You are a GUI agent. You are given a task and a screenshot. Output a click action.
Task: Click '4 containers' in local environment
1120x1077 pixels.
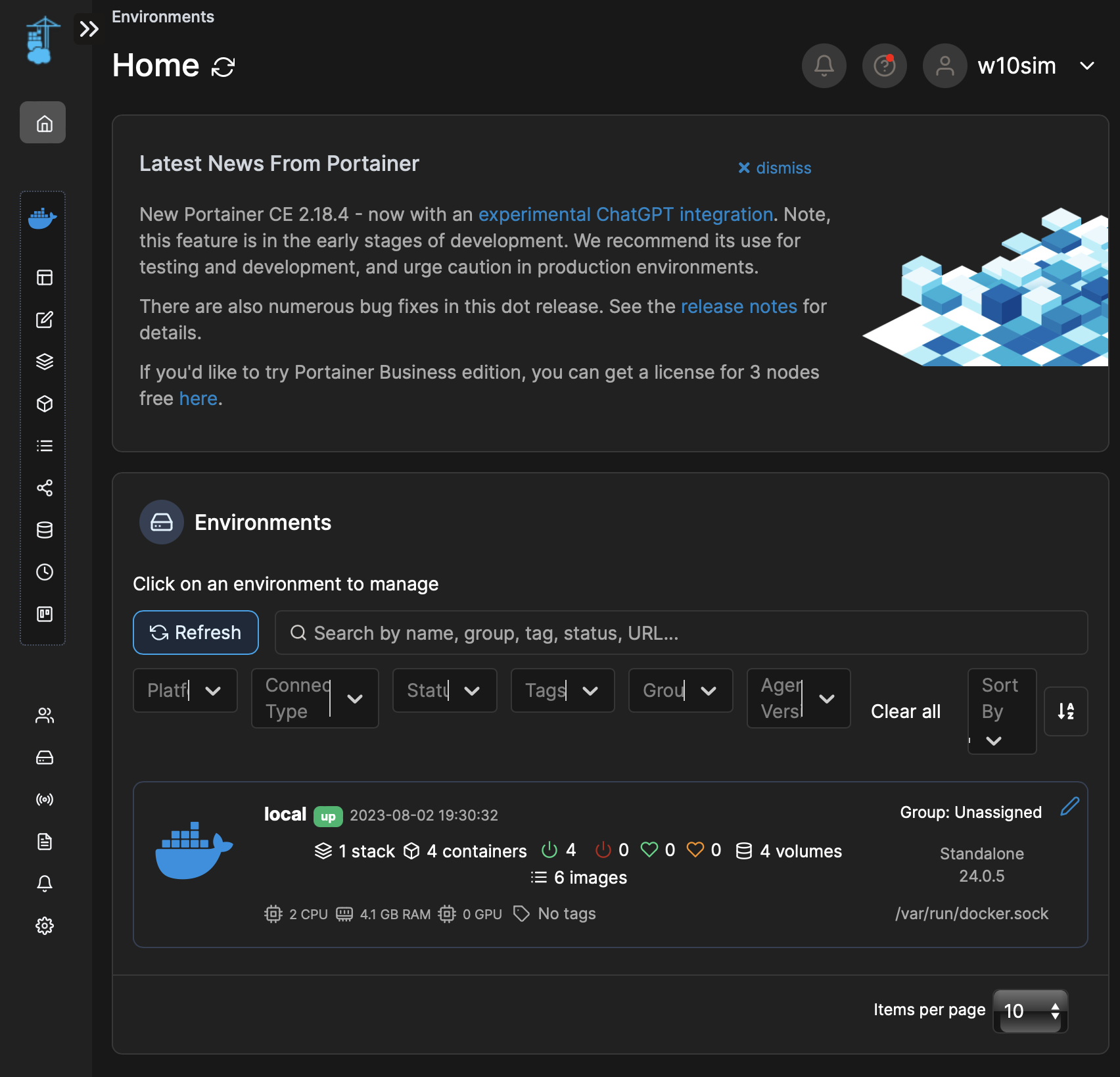point(465,851)
